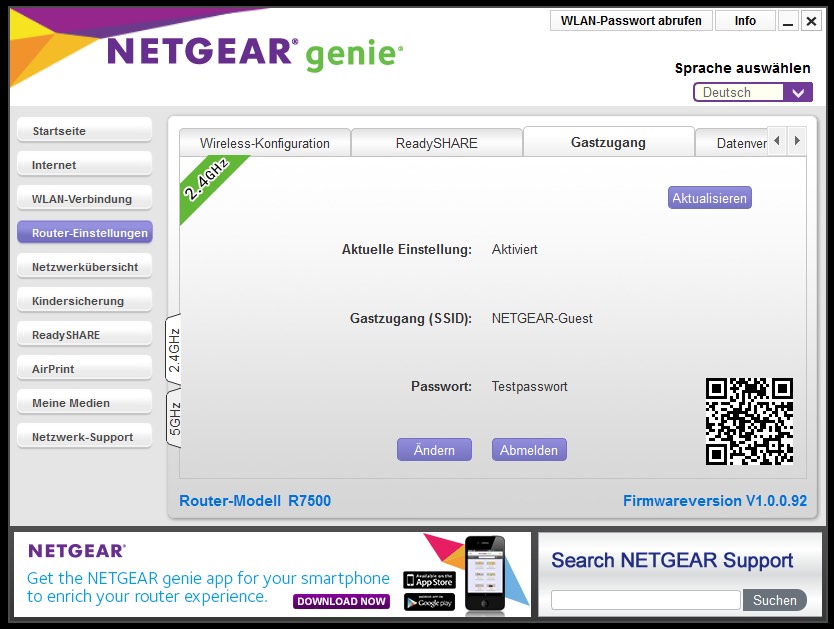The image size is (834, 629).
Task: Click the Gastzugang (SSID) label
Action: tap(411, 318)
